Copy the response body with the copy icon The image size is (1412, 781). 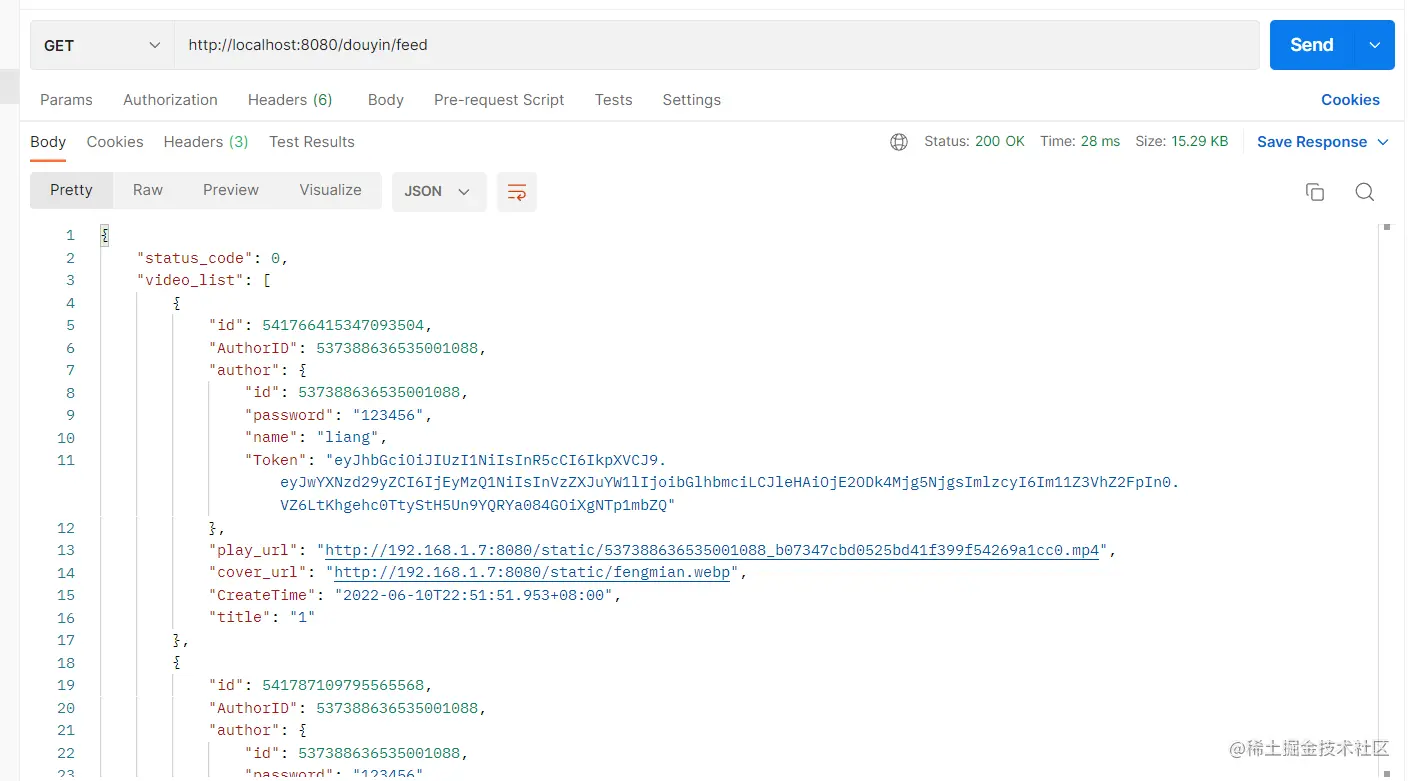tap(1315, 192)
